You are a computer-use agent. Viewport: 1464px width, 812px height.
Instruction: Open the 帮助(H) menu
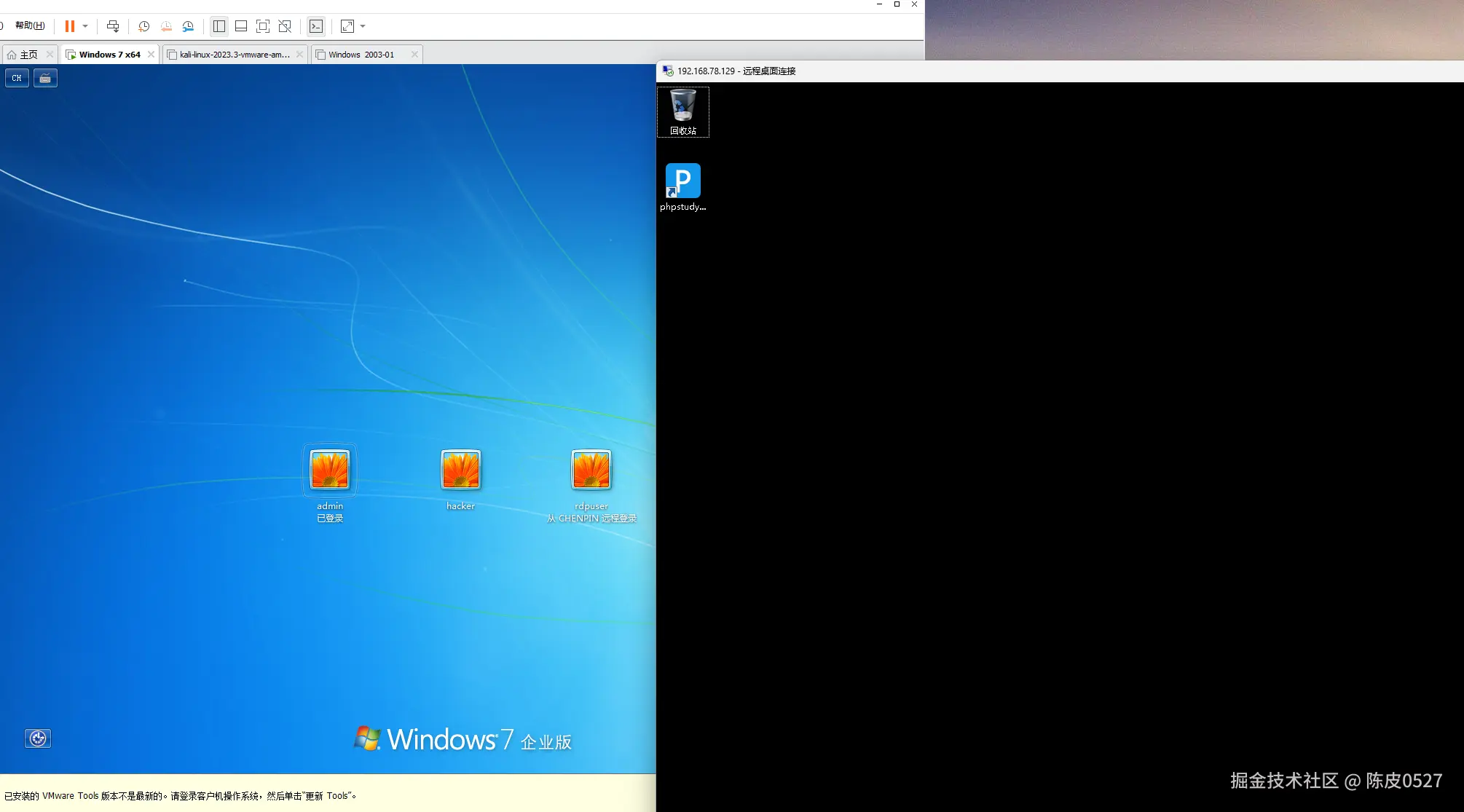click(30, 25)
